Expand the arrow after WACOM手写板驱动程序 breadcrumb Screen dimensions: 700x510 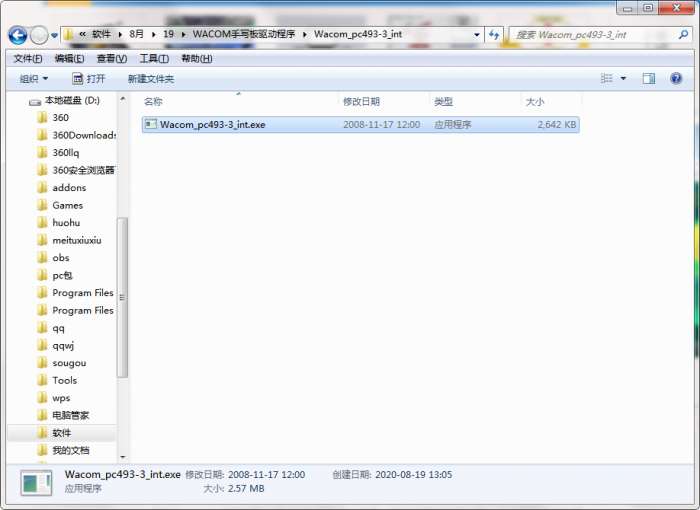[305, 34]
